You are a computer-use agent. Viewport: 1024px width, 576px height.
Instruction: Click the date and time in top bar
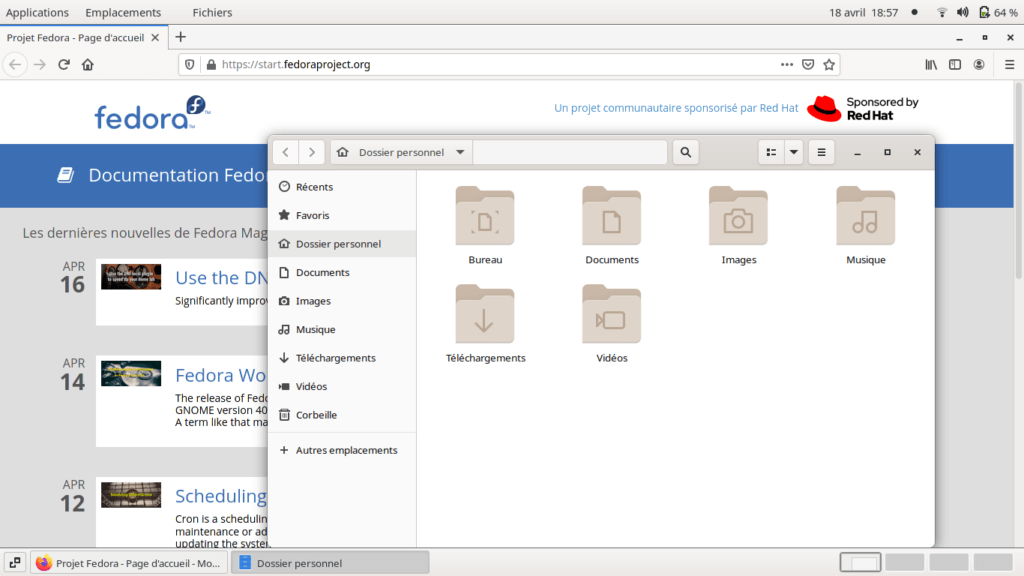pyautogui.click(x=863, y=12)
